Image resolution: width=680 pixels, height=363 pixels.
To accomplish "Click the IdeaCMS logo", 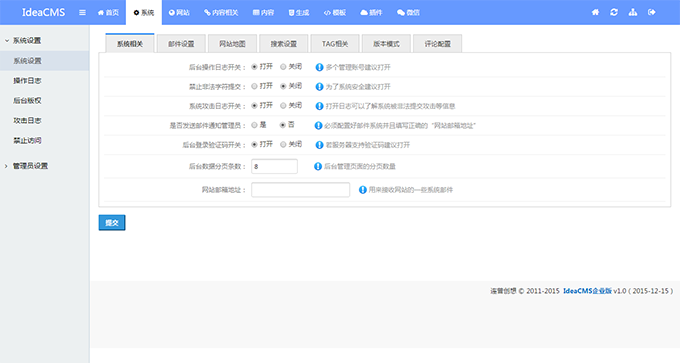I will click(43, 12).
